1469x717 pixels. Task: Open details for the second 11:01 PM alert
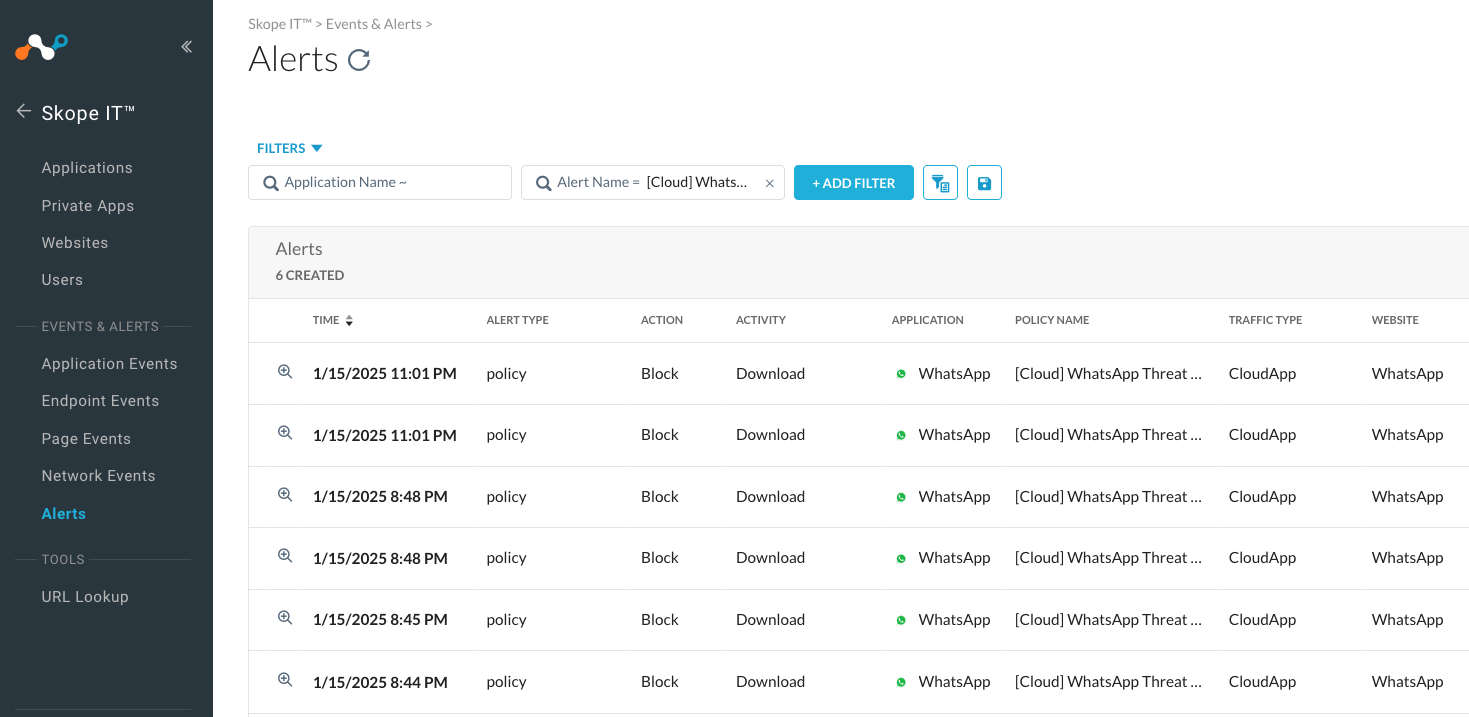[x=285, y=433]
